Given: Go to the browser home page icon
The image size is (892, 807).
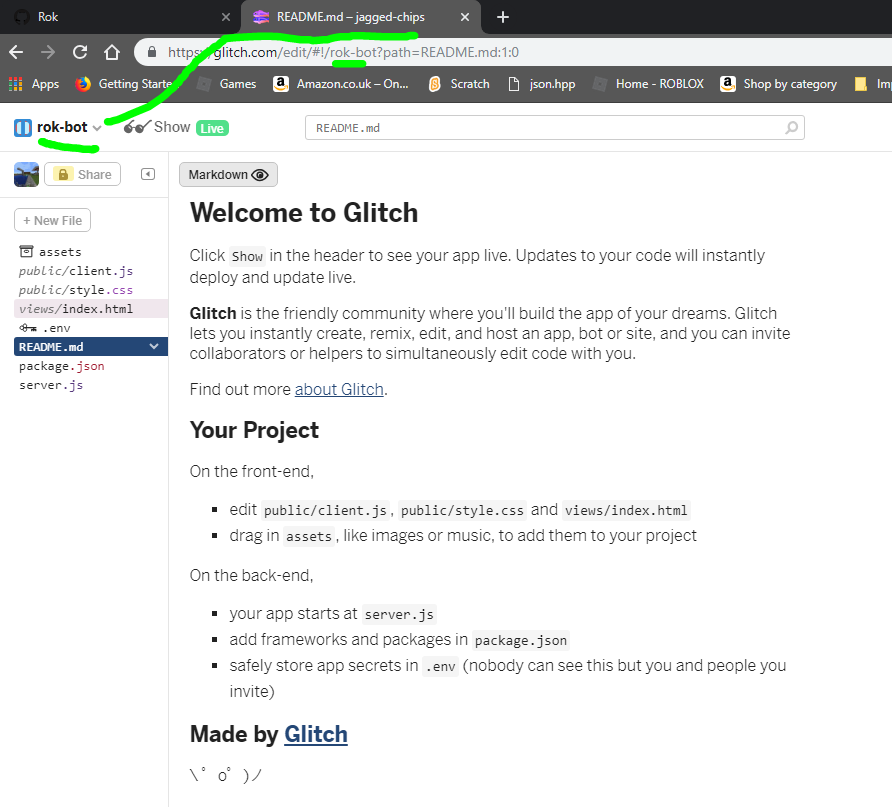Looking at the screenshot, I should (x=112, y=52).
